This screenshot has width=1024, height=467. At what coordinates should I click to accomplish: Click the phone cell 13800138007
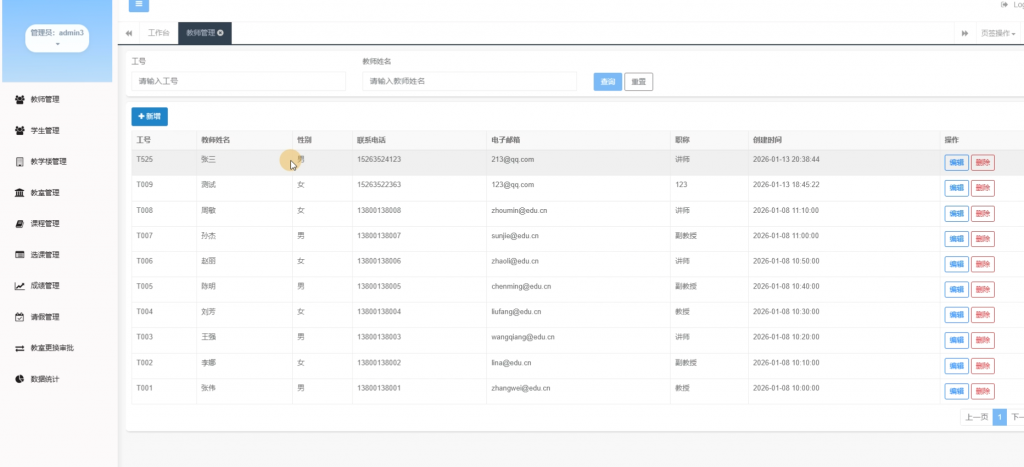pyautogui.click(x=379, y=236)
